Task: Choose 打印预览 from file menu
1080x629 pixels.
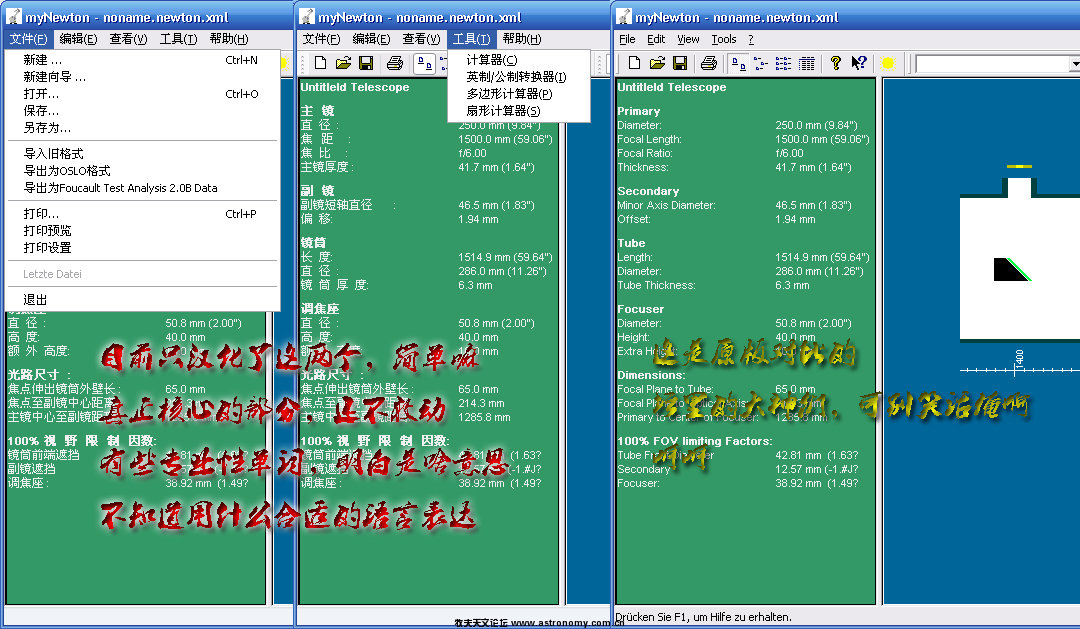Action: 142,231
